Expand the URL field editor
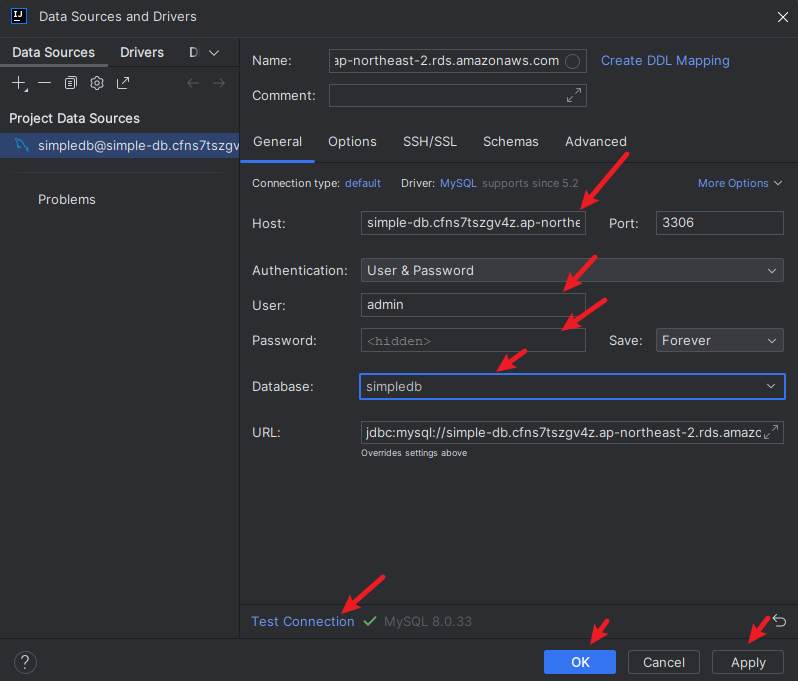Screen dimensions: 798x681 (771, 432)
